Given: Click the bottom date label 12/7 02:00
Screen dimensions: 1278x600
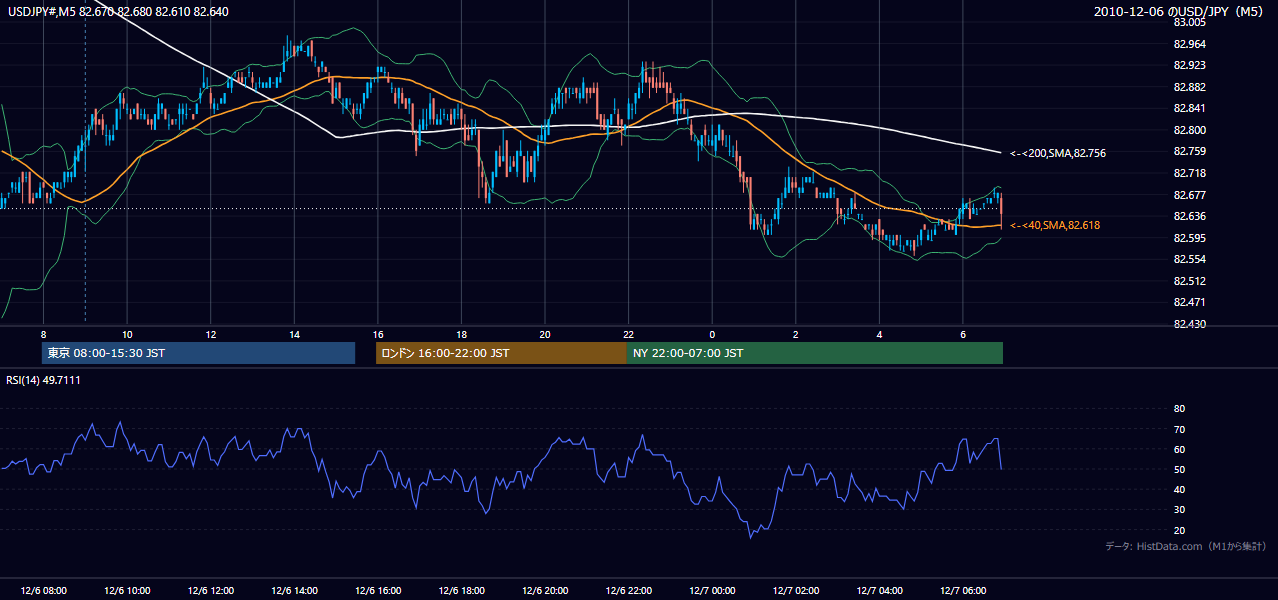Looking at the screenshot, I should pos(796,591).
